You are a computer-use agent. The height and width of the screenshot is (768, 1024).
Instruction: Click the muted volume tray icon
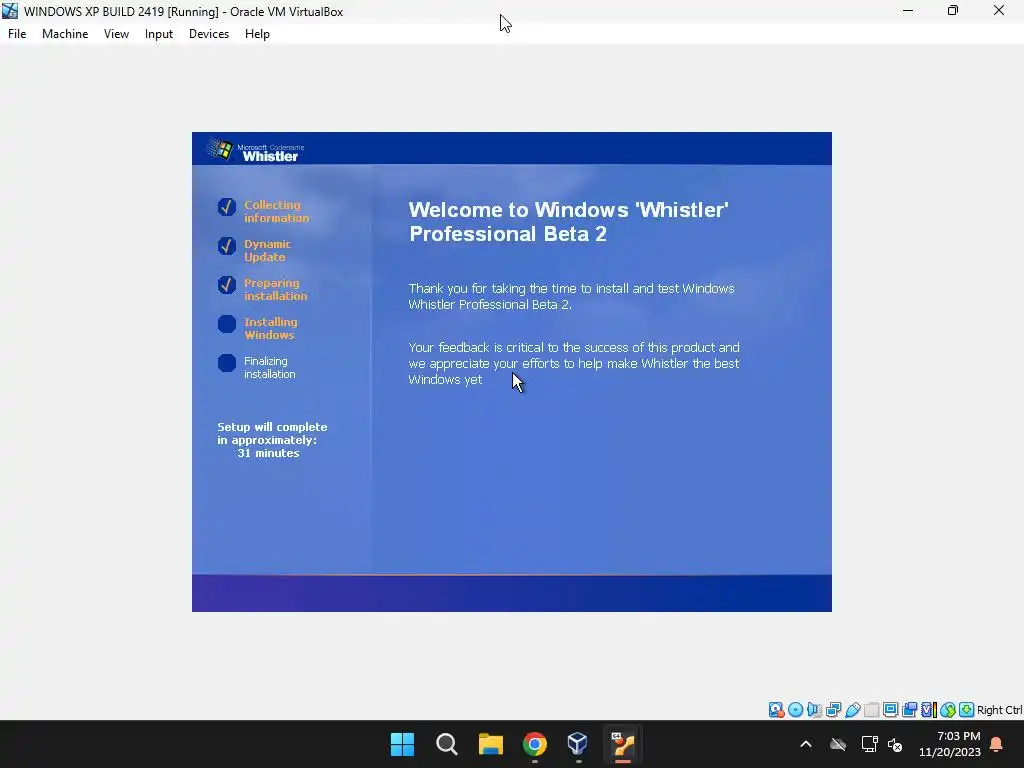point(895,744)
